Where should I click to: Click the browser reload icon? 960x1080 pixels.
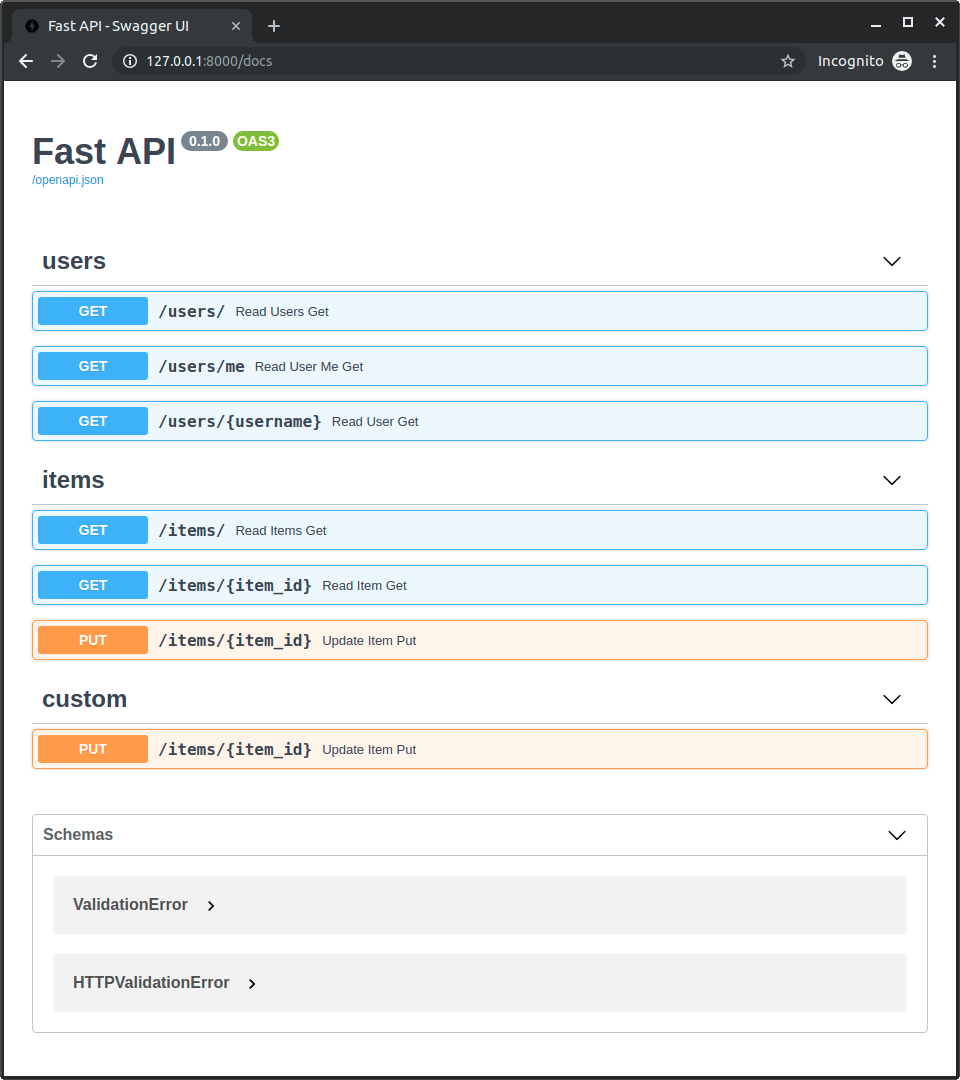[x=90, y=61]
